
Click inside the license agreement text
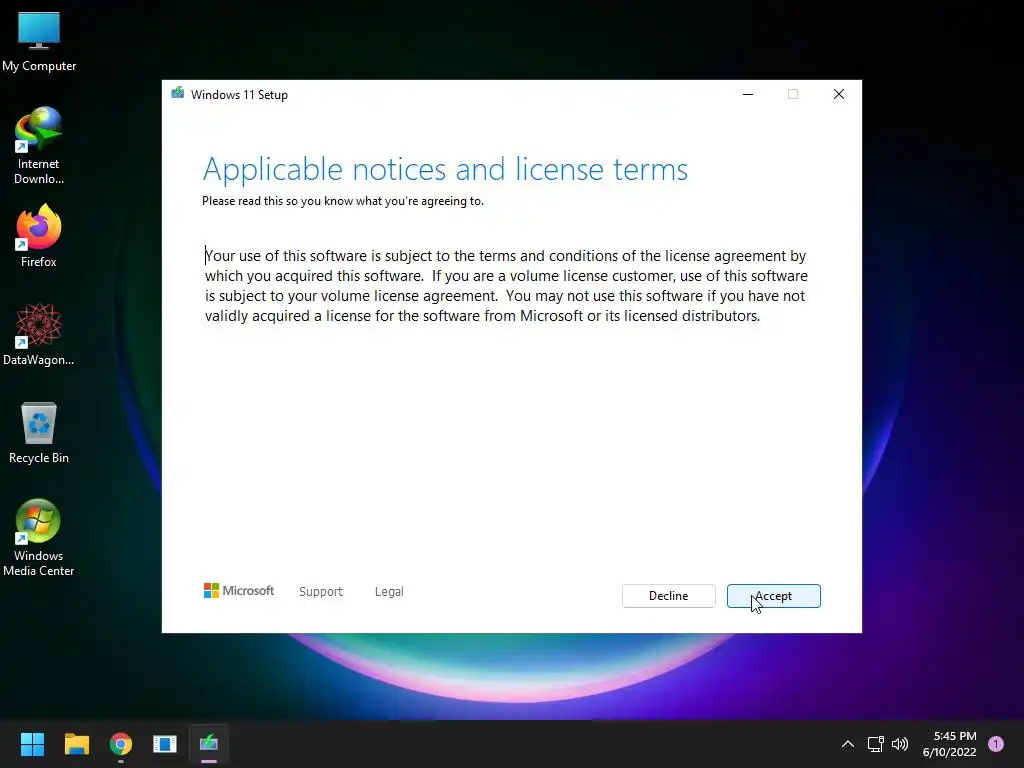point(506,285)
